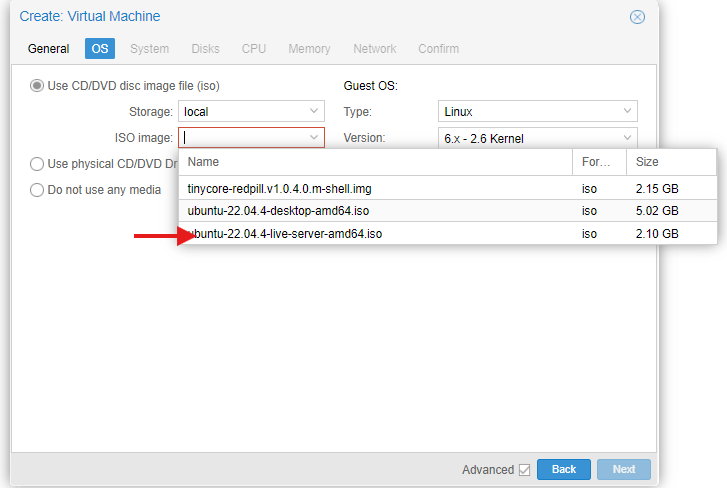Switch to the Memory tab
727x488 pixels.
coord(309,49)
